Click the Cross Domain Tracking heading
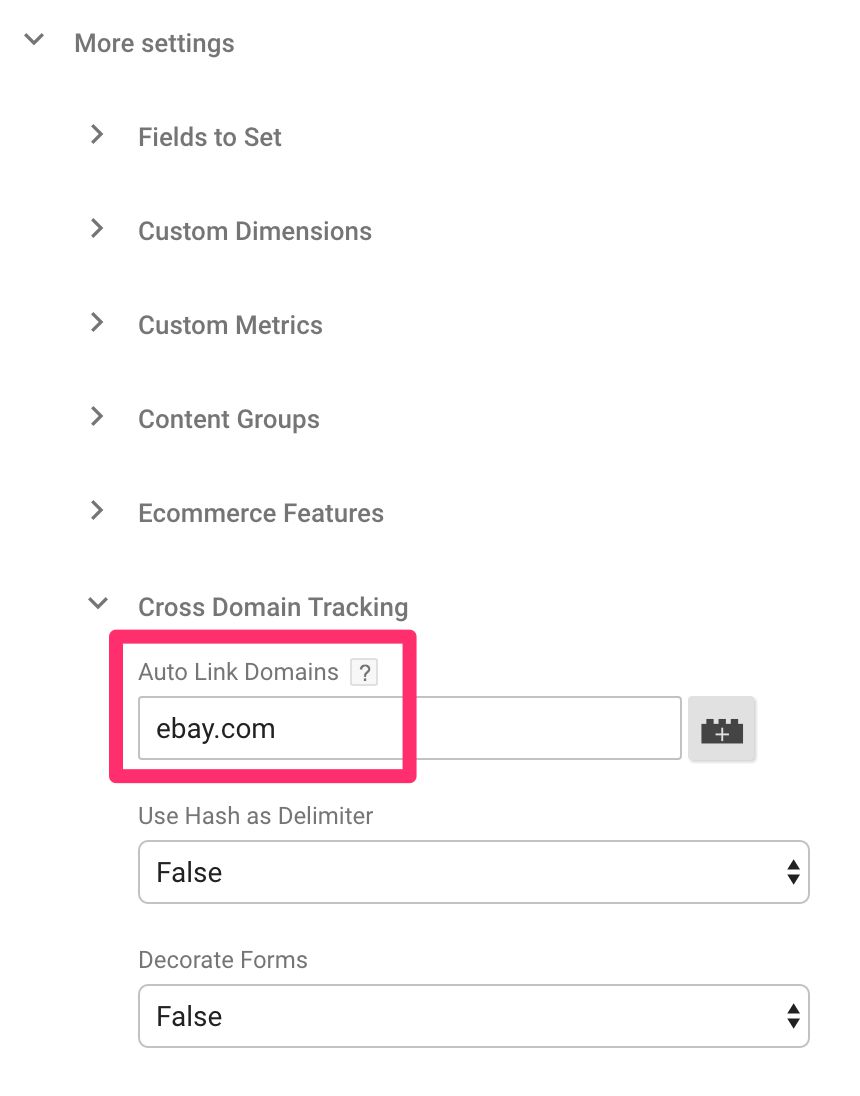The height and width of the screenshot is (1096, 860). pyautogui.click(x=273, y=607)
